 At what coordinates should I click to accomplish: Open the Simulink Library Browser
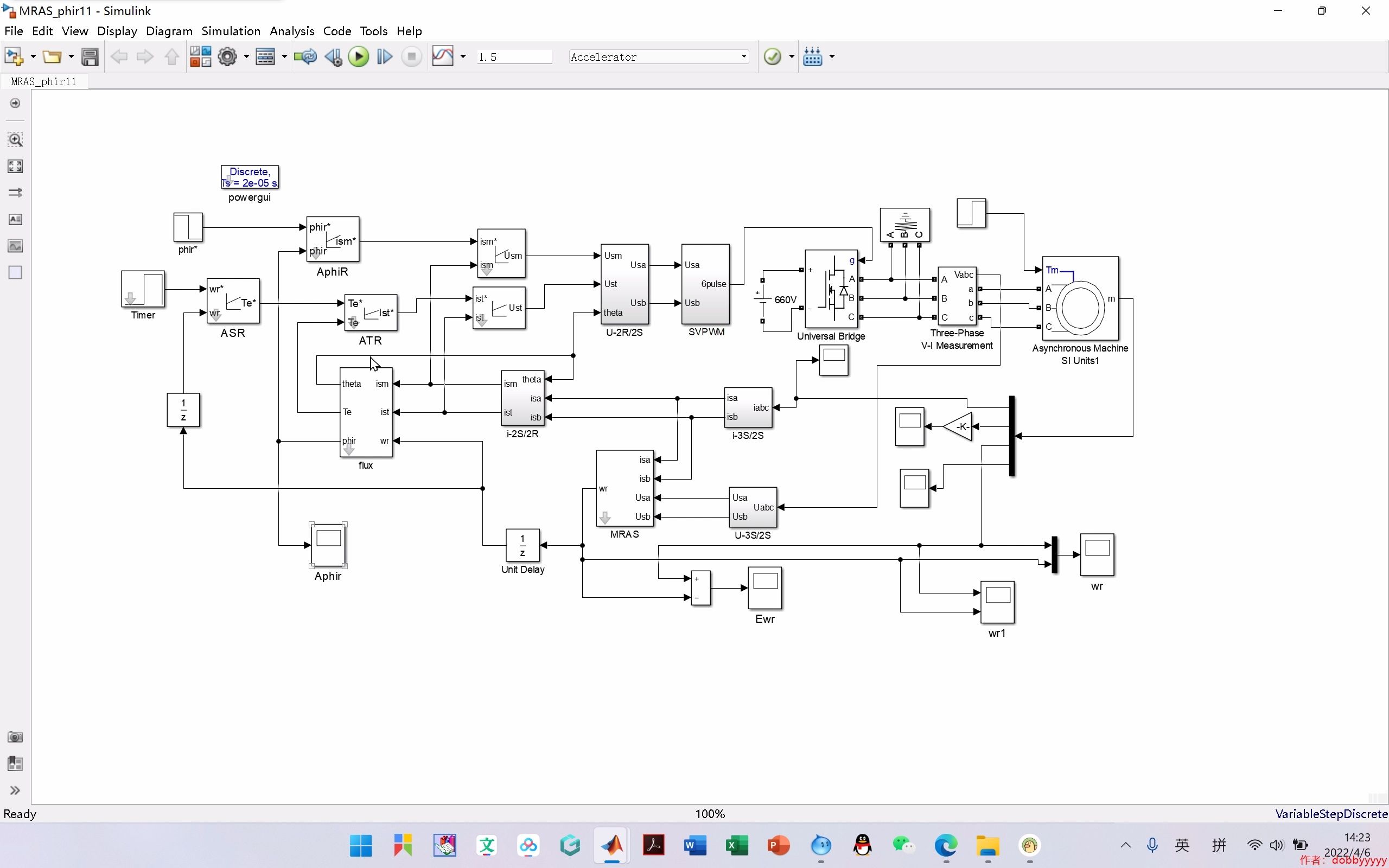200,56
